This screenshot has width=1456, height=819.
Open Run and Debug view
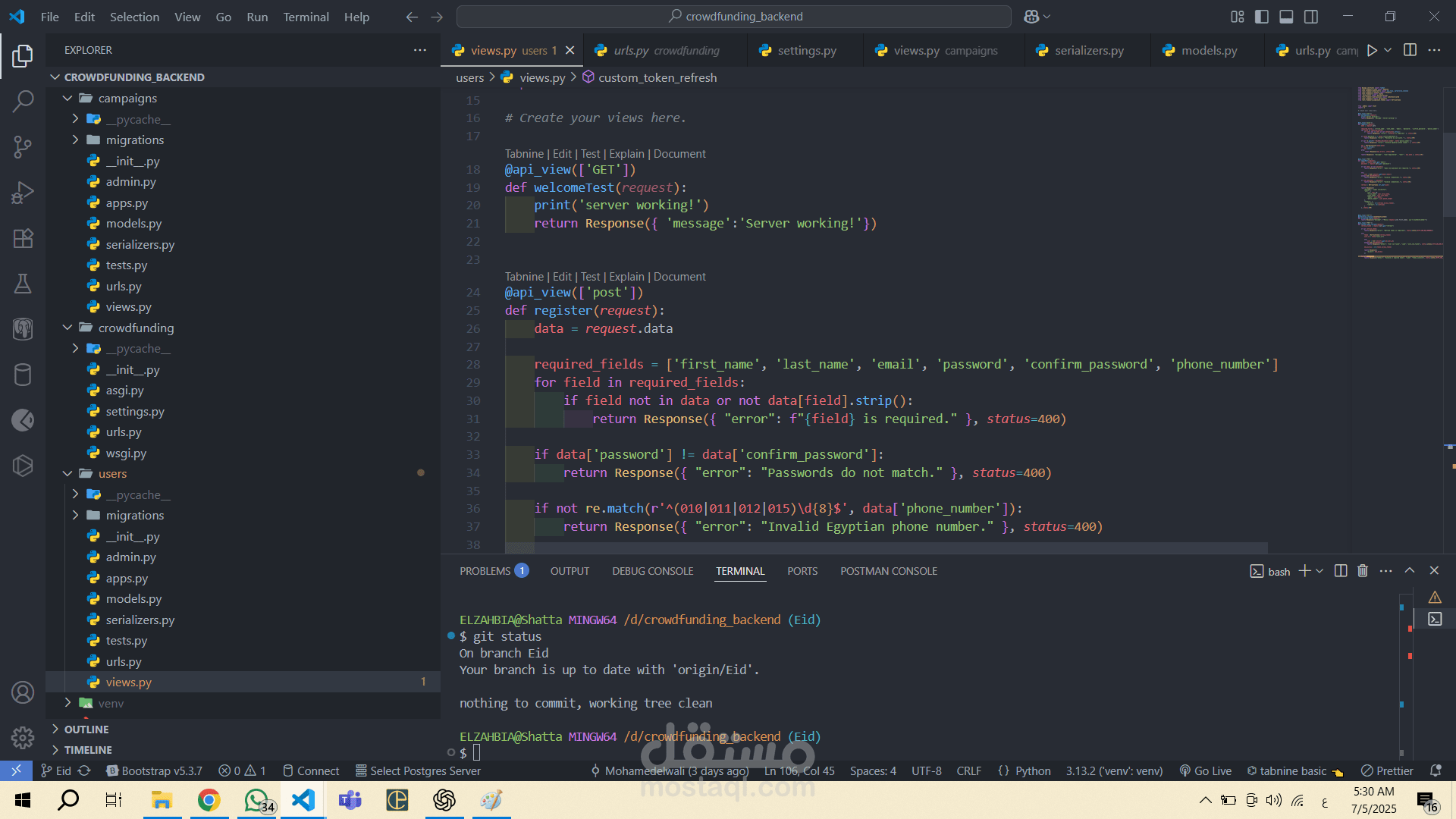point(23,193)
